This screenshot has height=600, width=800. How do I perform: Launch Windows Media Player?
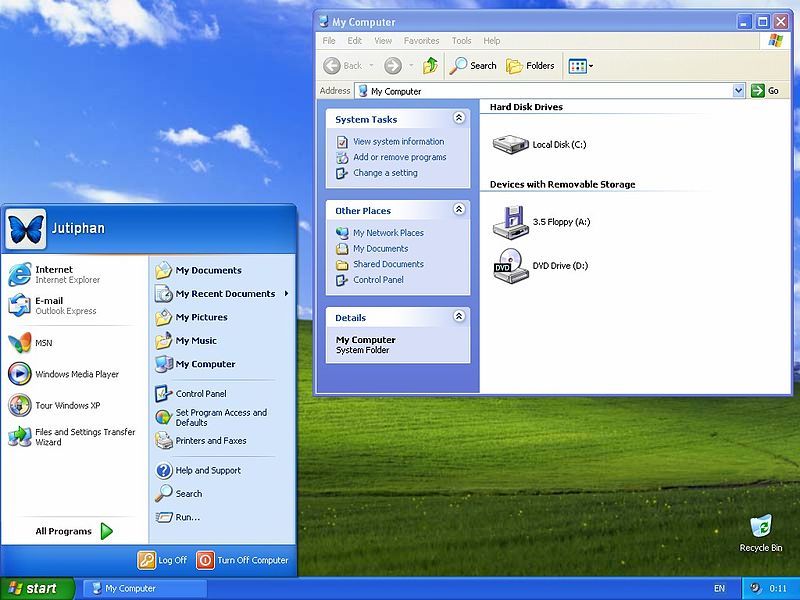(x=64, y=374)
